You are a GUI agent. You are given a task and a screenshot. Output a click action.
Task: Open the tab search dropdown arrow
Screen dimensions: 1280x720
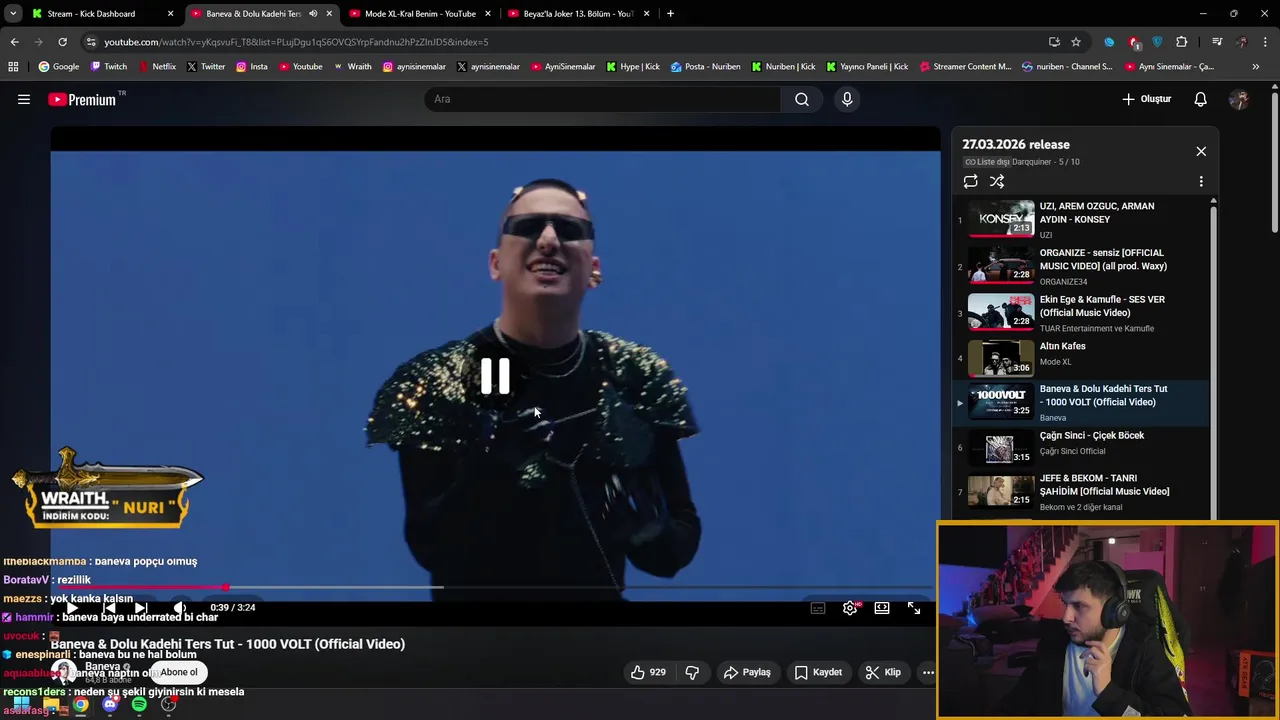pyautogui.click(x=13, y=14)
